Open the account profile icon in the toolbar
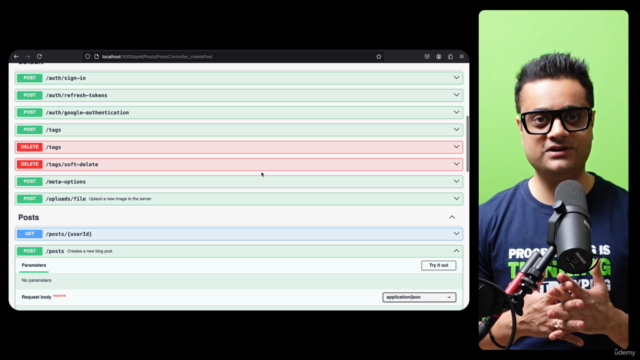 pyautogui.click(x=439, y=57)
